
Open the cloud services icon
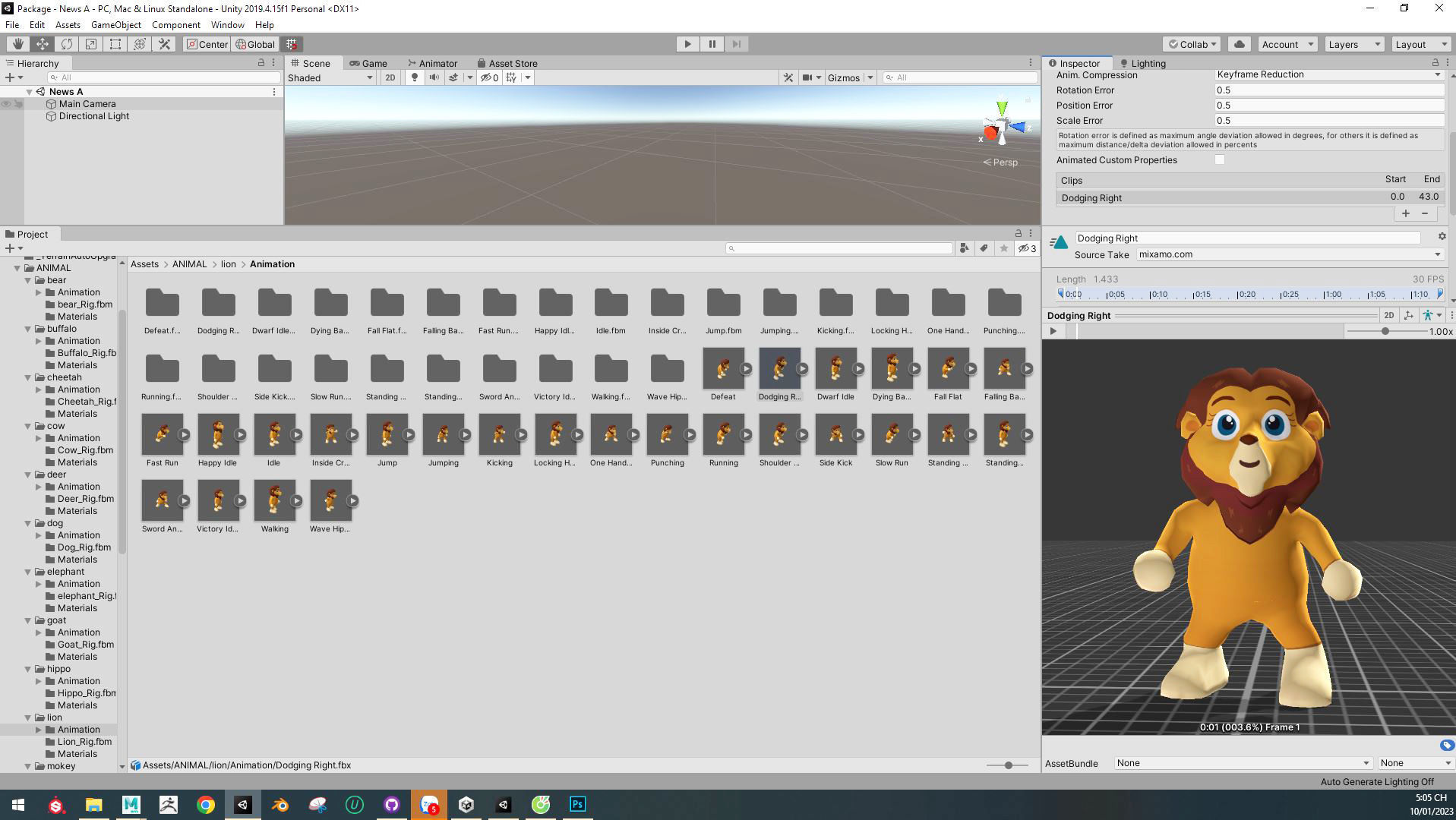click(1240, 44)
